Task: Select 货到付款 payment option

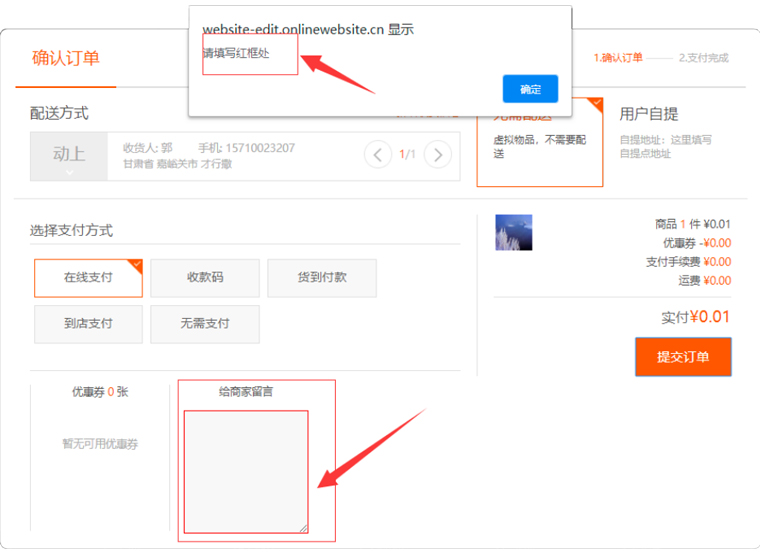Action: (321, 278)
